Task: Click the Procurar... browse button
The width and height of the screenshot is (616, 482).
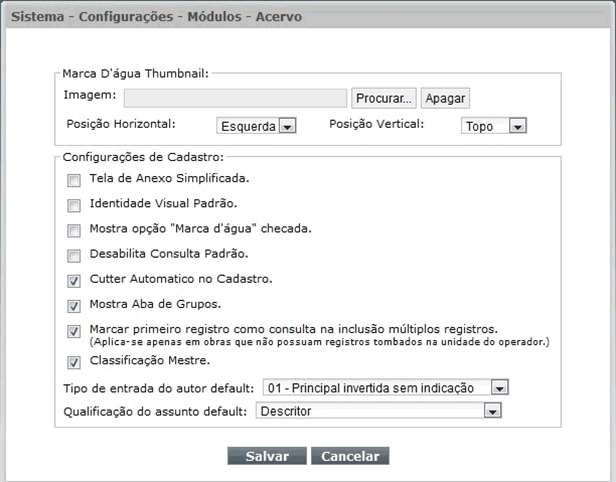Action: pyautogui.click(x=383, y=98)
